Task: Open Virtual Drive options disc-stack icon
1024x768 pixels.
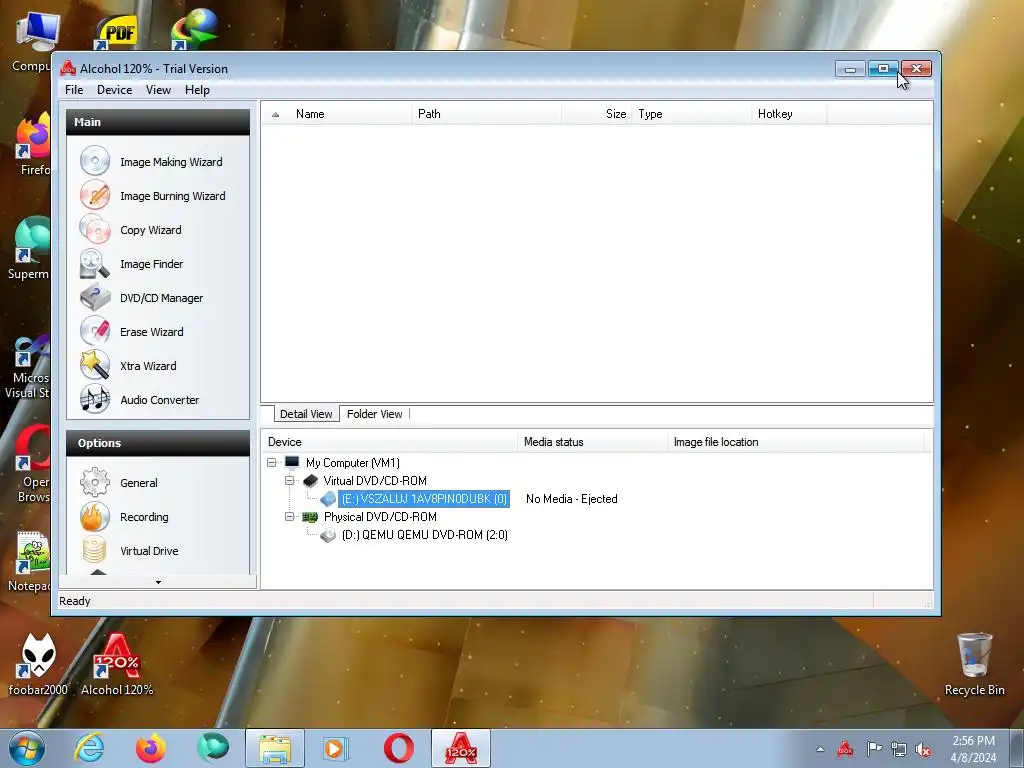Action: [95, 551]
